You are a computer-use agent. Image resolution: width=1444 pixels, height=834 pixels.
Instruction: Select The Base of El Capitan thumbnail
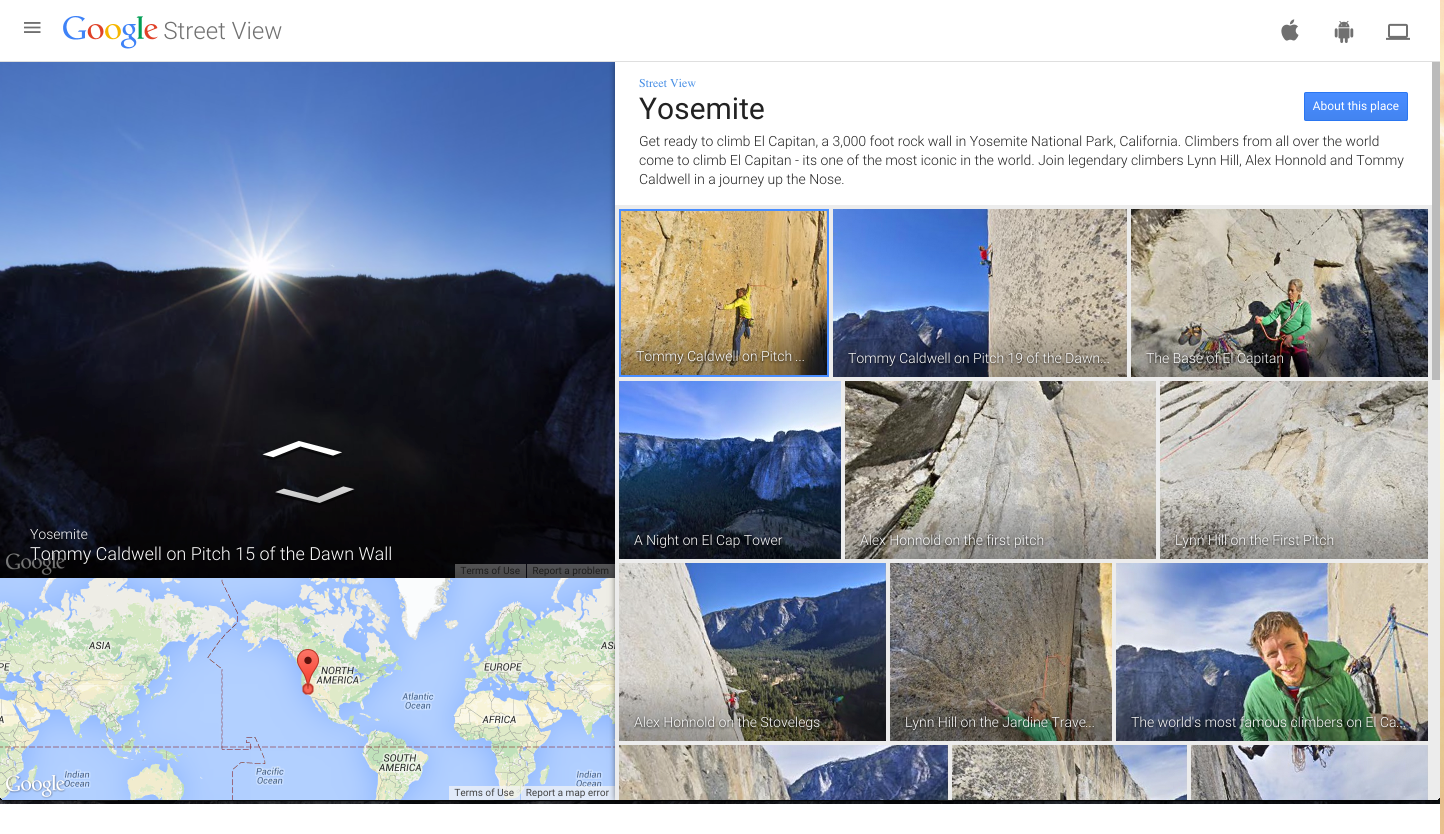(x=1279, y=292)
